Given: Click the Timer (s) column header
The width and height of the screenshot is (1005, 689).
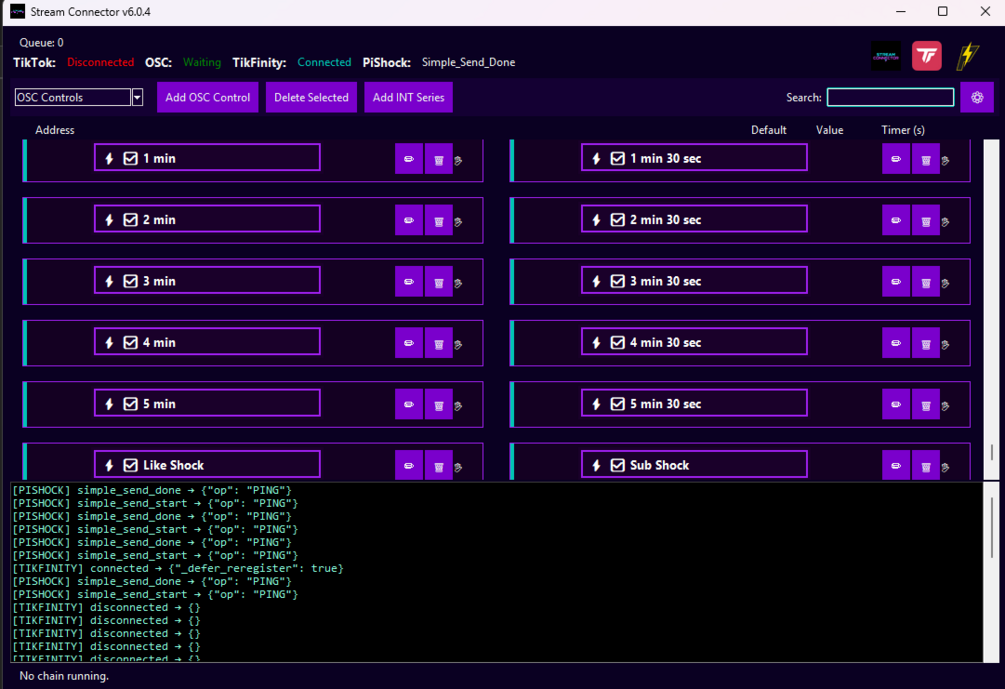Looking at the screenshot, I should click(903, 130).
